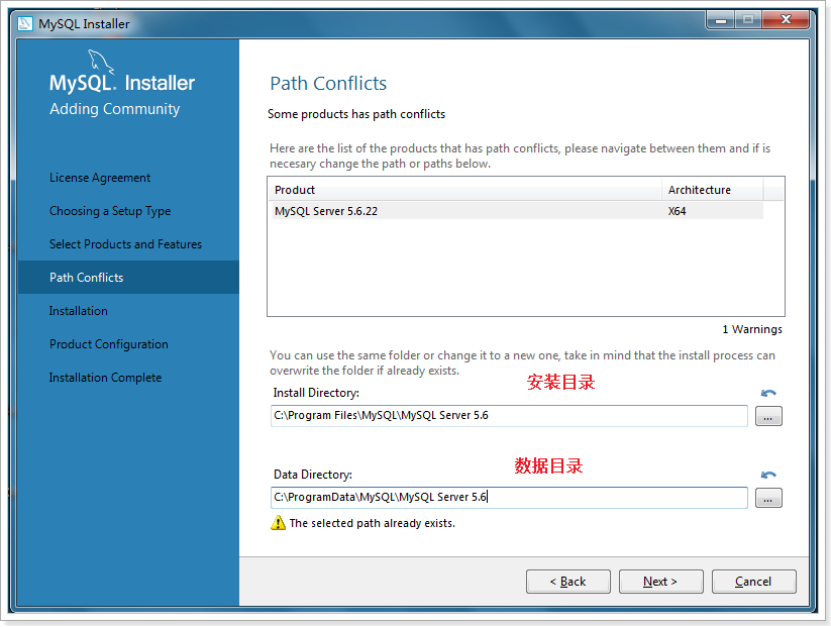This screenshot has height=627, width=831.
Task: Reset the Data Directory with the undo arrow
Action: pyautogui.click(x=768, y=474)
